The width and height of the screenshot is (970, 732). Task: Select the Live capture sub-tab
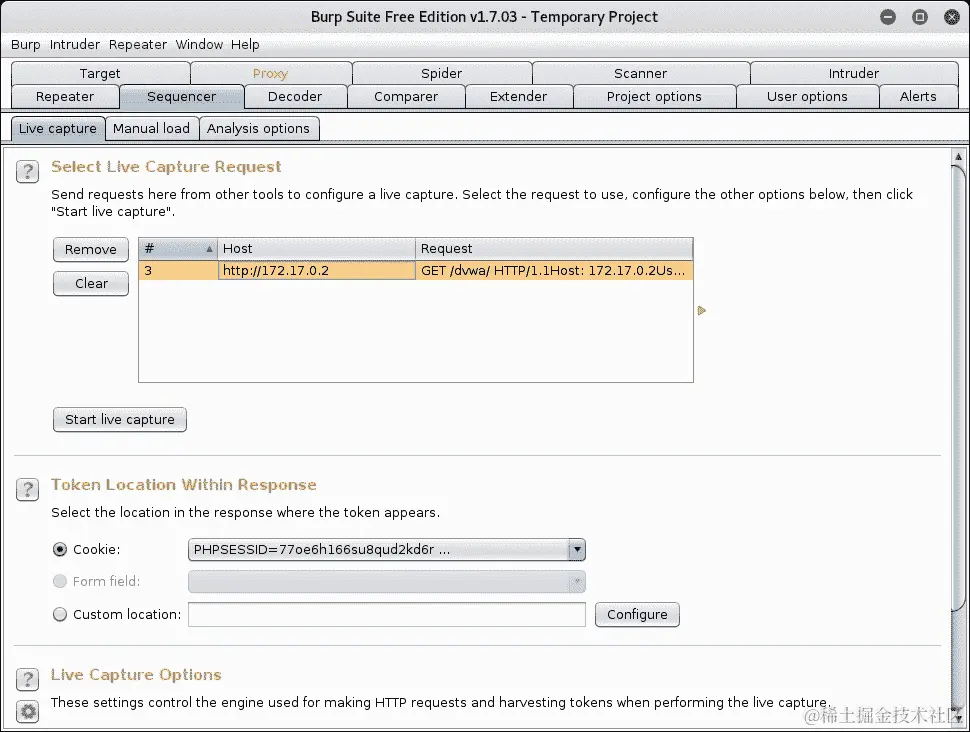[58, 128]
